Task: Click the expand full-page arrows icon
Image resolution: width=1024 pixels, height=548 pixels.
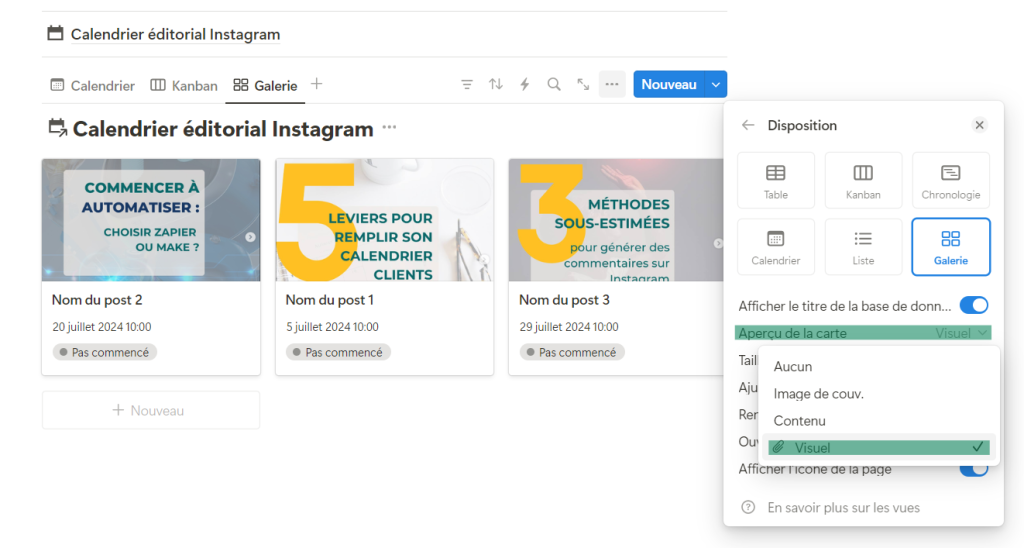Action: click(x=583, y=85)
